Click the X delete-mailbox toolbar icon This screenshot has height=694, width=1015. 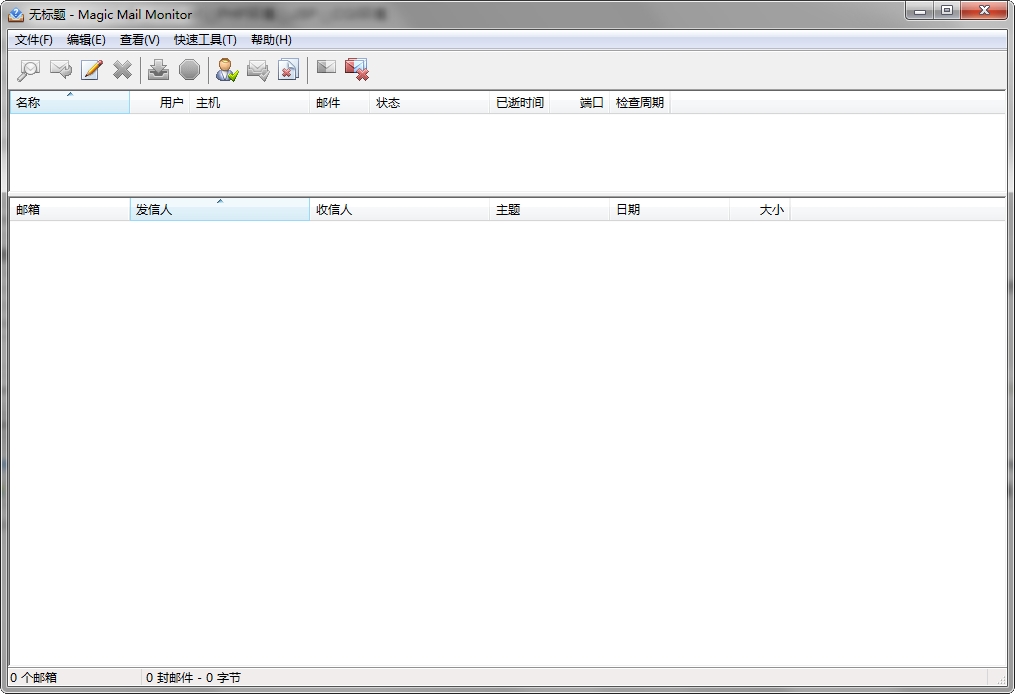click(123, 70)
